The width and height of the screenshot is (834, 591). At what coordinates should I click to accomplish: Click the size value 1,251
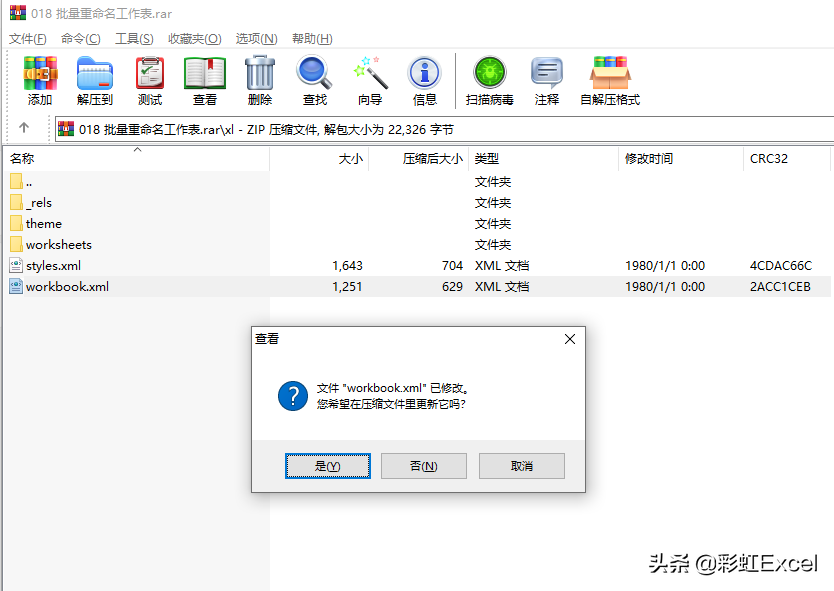coord(347,287)
